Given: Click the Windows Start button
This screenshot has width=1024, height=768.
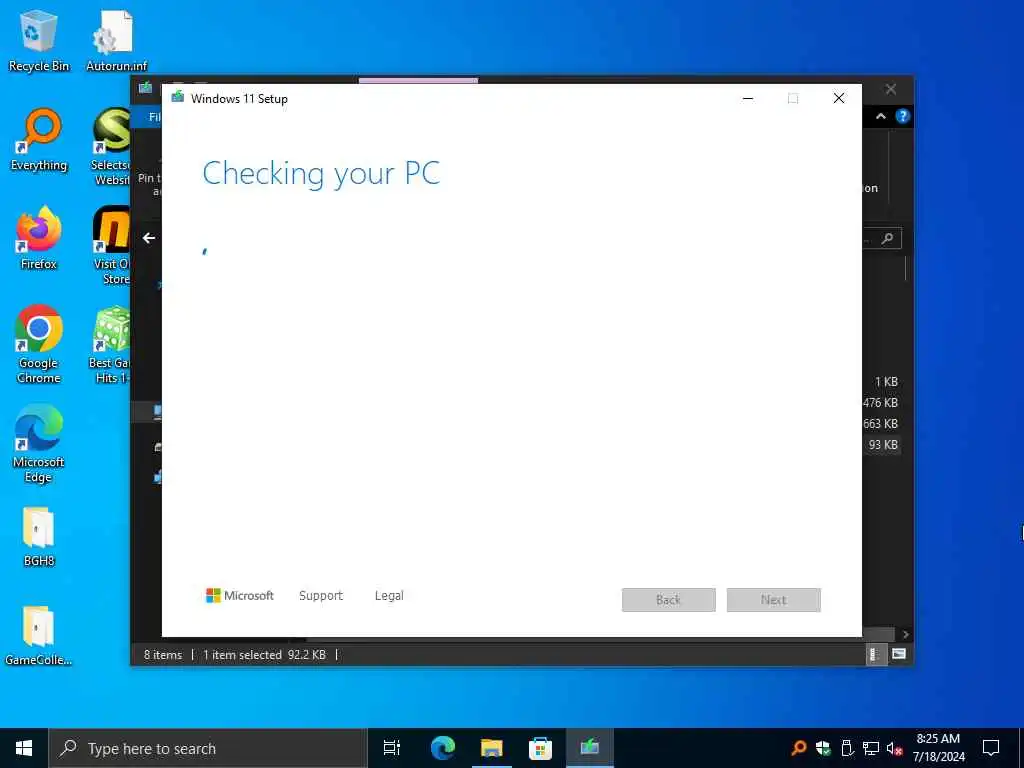Looking at the screenshot, I should pyautogui.click(x=24, y=748).
